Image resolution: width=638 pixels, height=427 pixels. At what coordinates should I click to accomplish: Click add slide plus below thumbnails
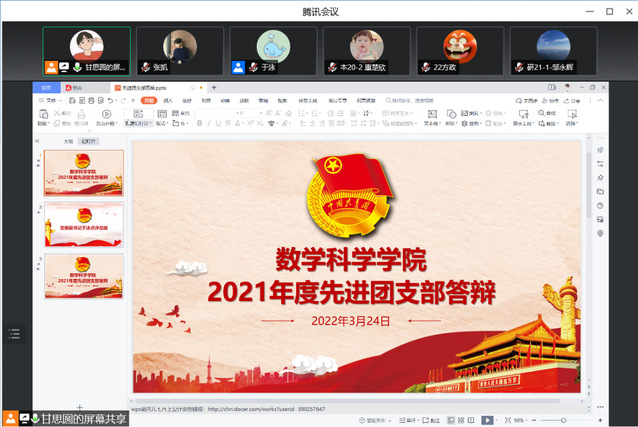coord(81,407)
